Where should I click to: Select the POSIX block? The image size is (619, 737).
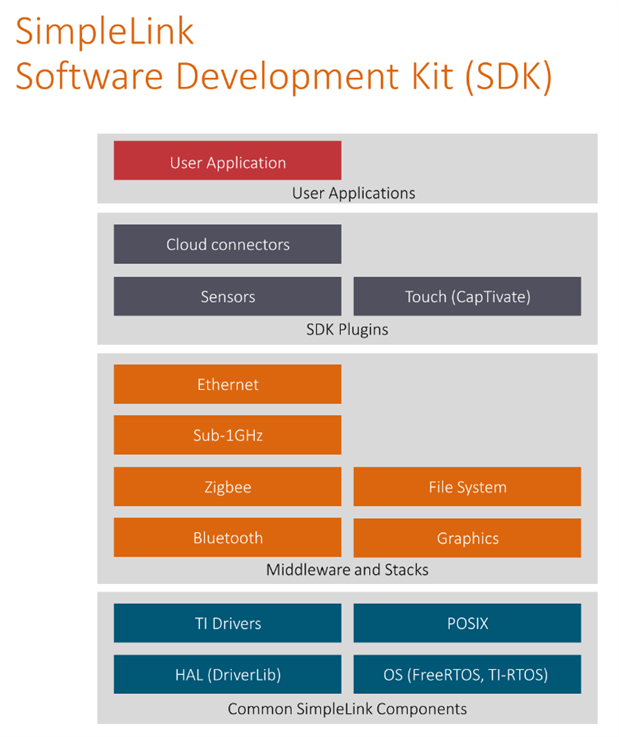tap(467, 623)
